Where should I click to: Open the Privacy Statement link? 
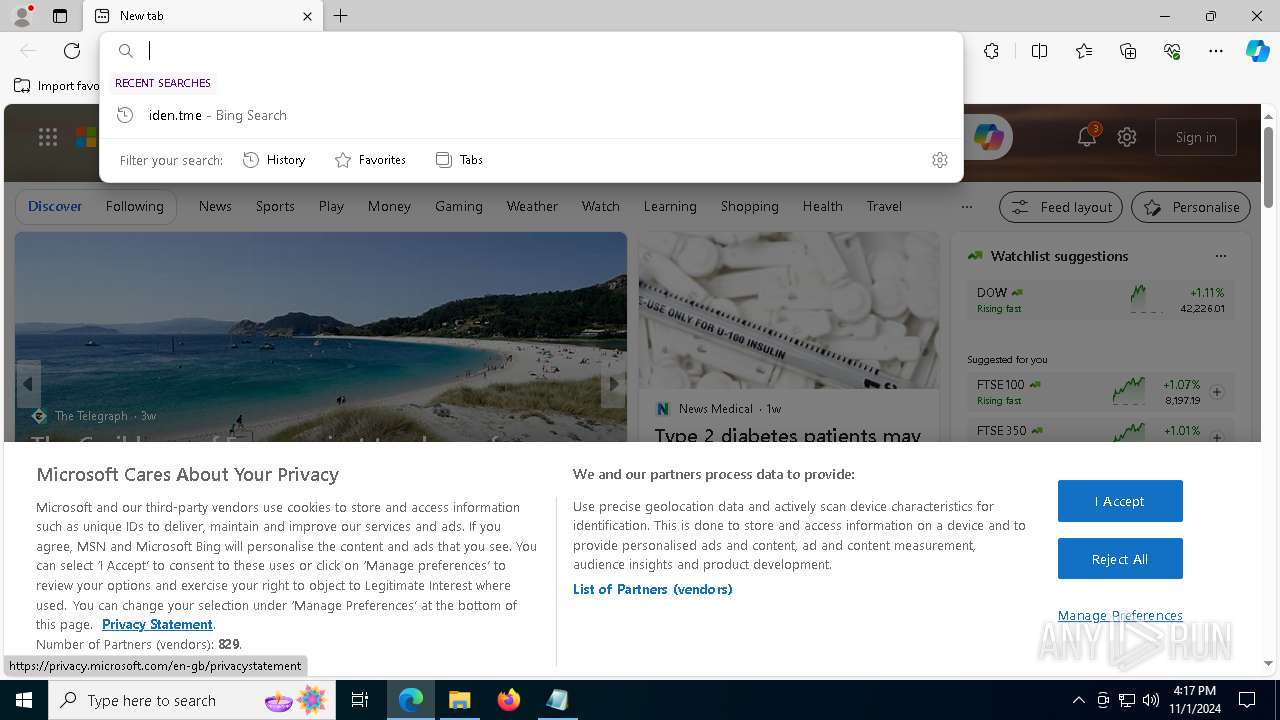(x=157, y=624)
